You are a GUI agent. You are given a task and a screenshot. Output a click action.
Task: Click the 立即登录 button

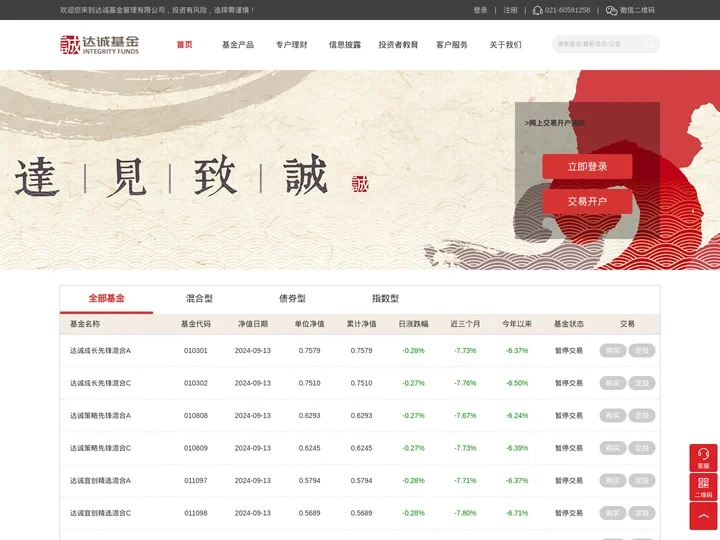(587, 167)
